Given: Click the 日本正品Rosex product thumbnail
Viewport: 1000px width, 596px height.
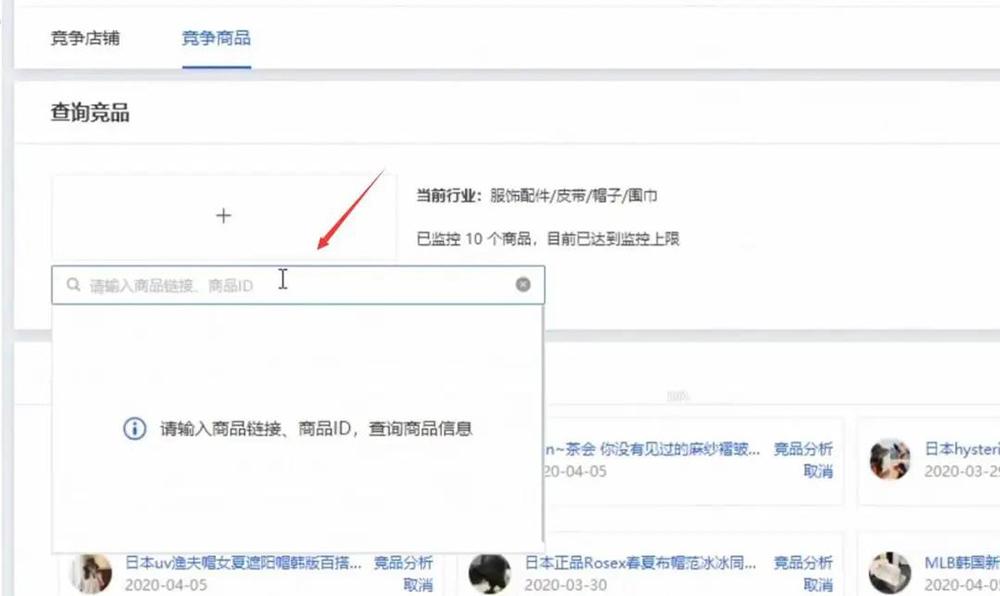Looking at the screenshot, I should tap(489, 573).
